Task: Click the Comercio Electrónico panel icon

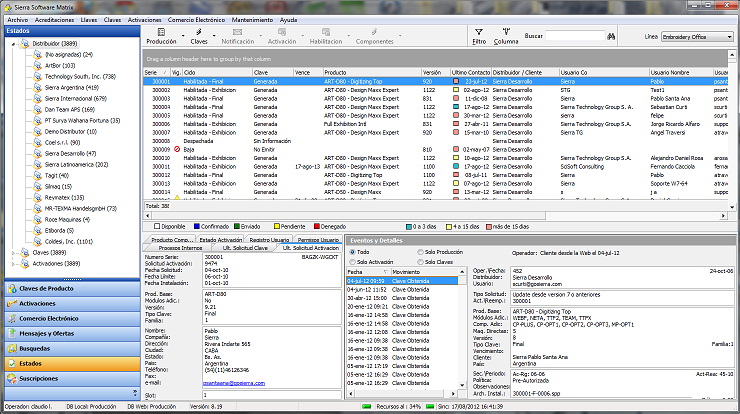Action: (12, 319)
